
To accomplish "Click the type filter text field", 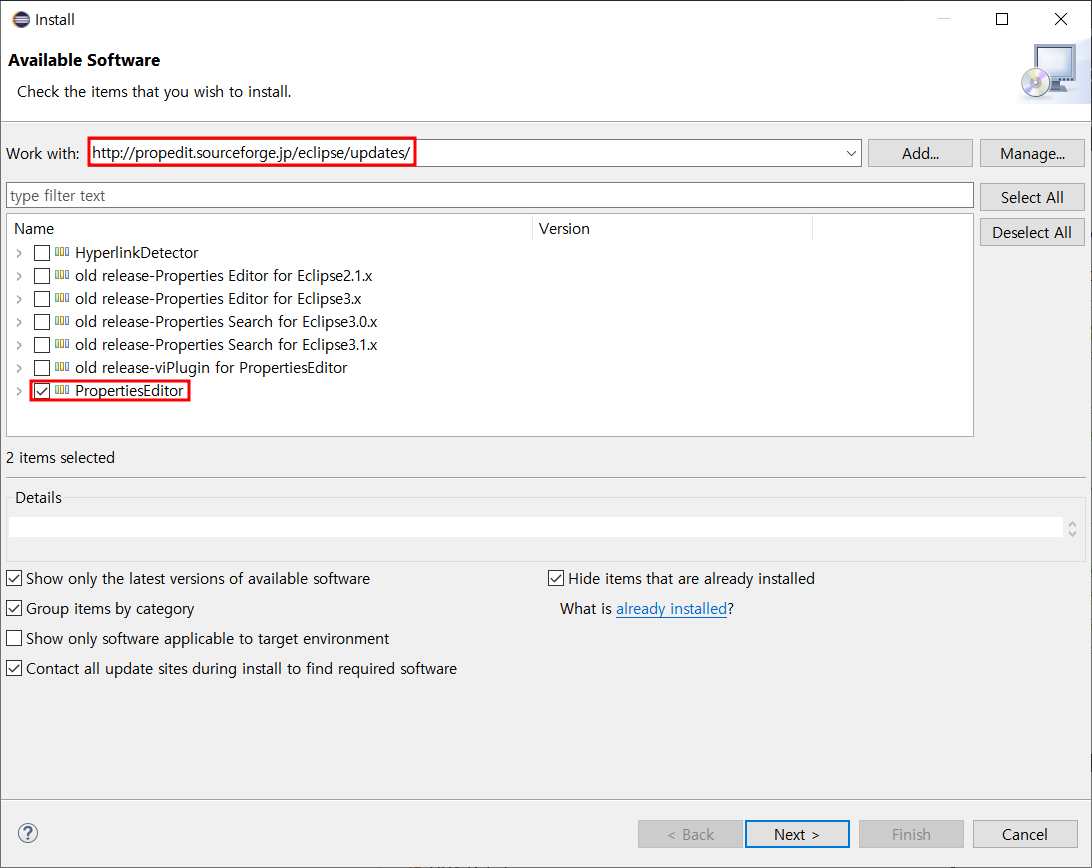I will point(490,196).
